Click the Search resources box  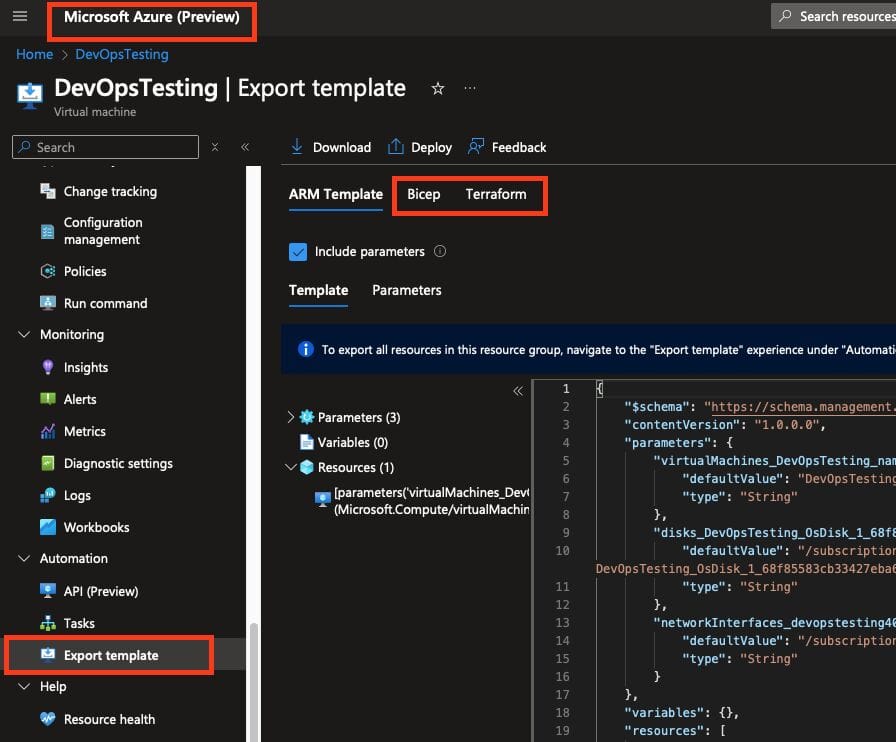click(834, 16)
